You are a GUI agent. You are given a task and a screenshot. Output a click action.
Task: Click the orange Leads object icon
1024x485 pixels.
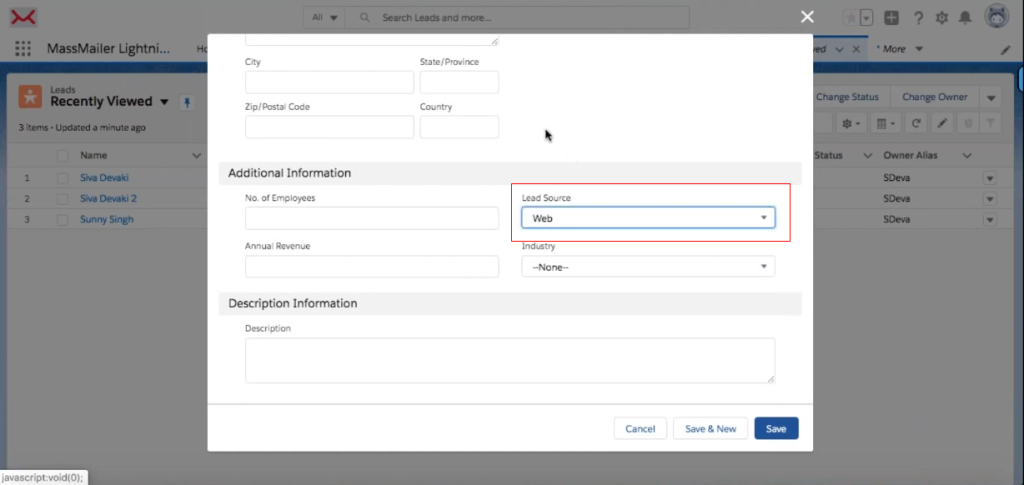(x=30, y=97)
